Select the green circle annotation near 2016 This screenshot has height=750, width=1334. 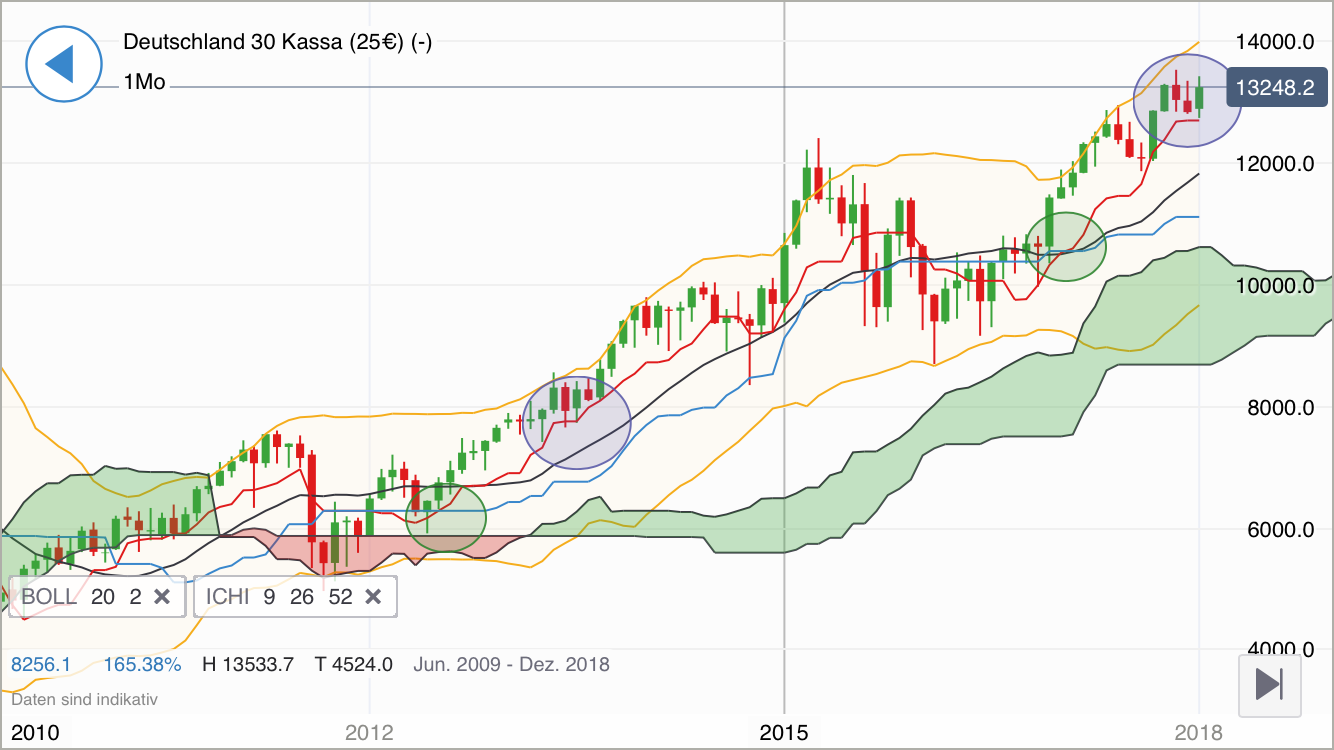1065,247
